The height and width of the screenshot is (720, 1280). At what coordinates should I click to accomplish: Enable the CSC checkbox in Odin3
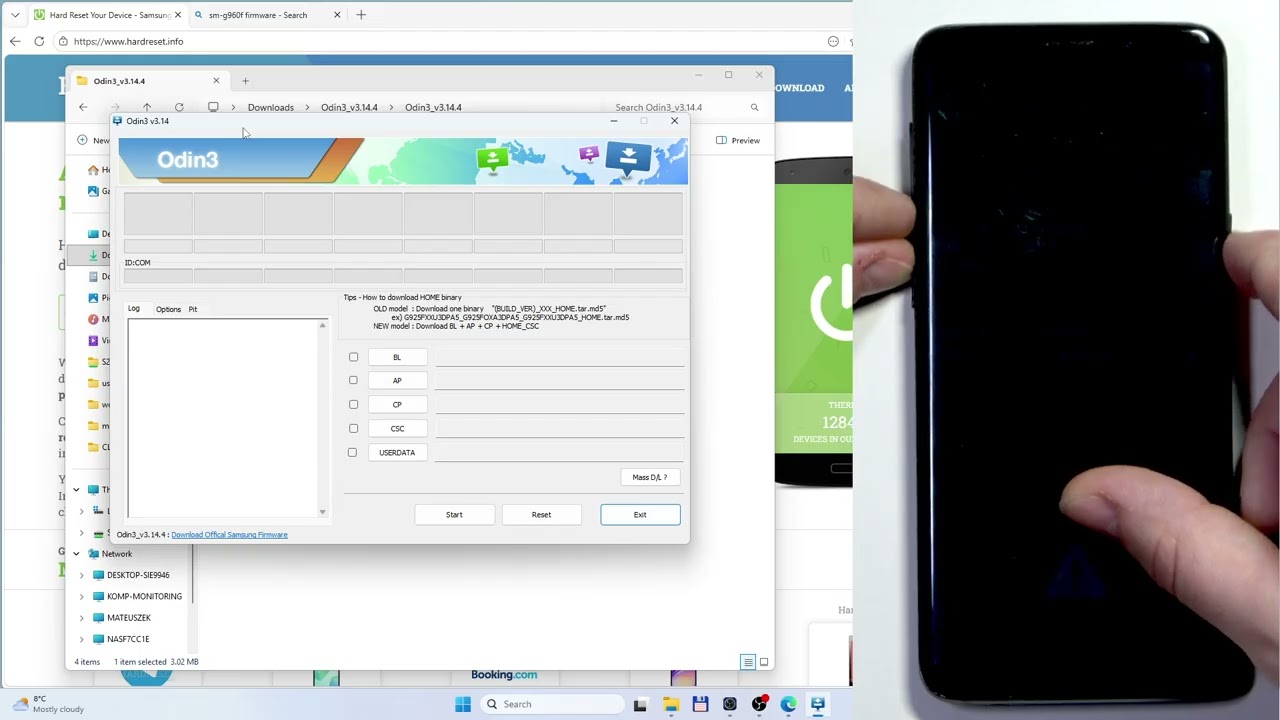tap(353, 428)
